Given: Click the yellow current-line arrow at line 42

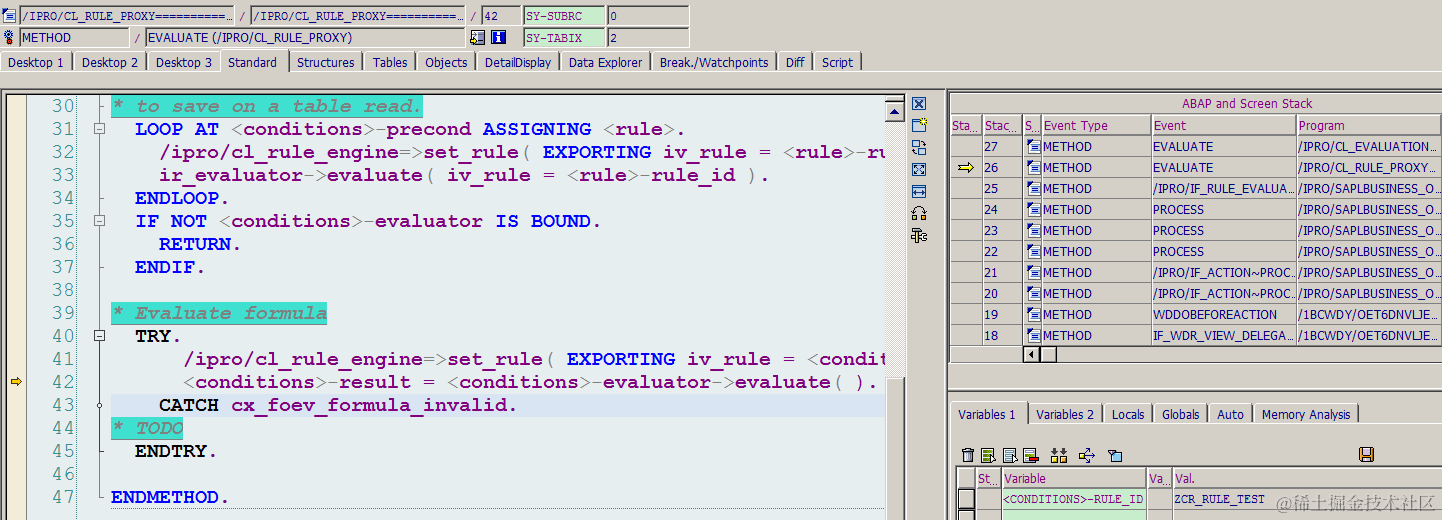Looking at the screenshot, I should [x=16, y=381].
